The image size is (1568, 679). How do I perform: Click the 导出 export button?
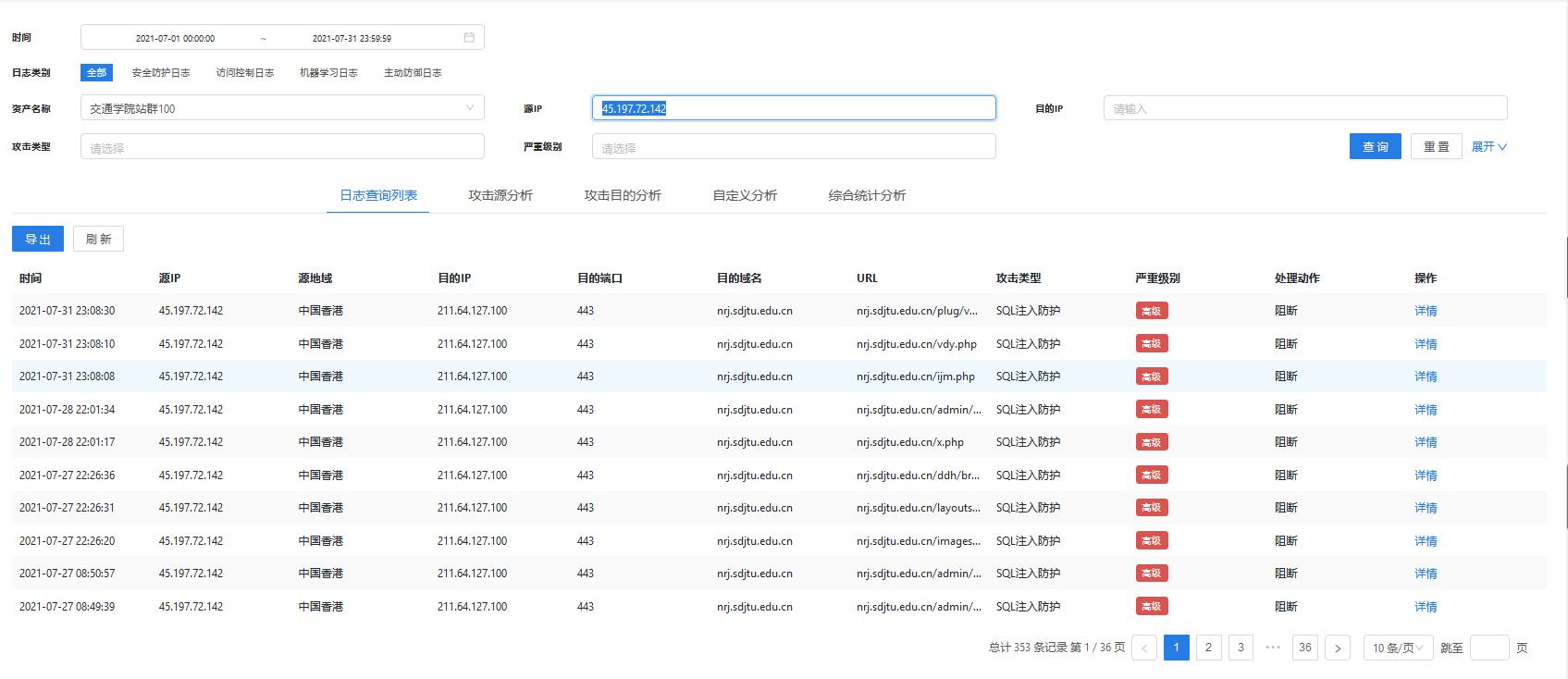pos(38,239)
